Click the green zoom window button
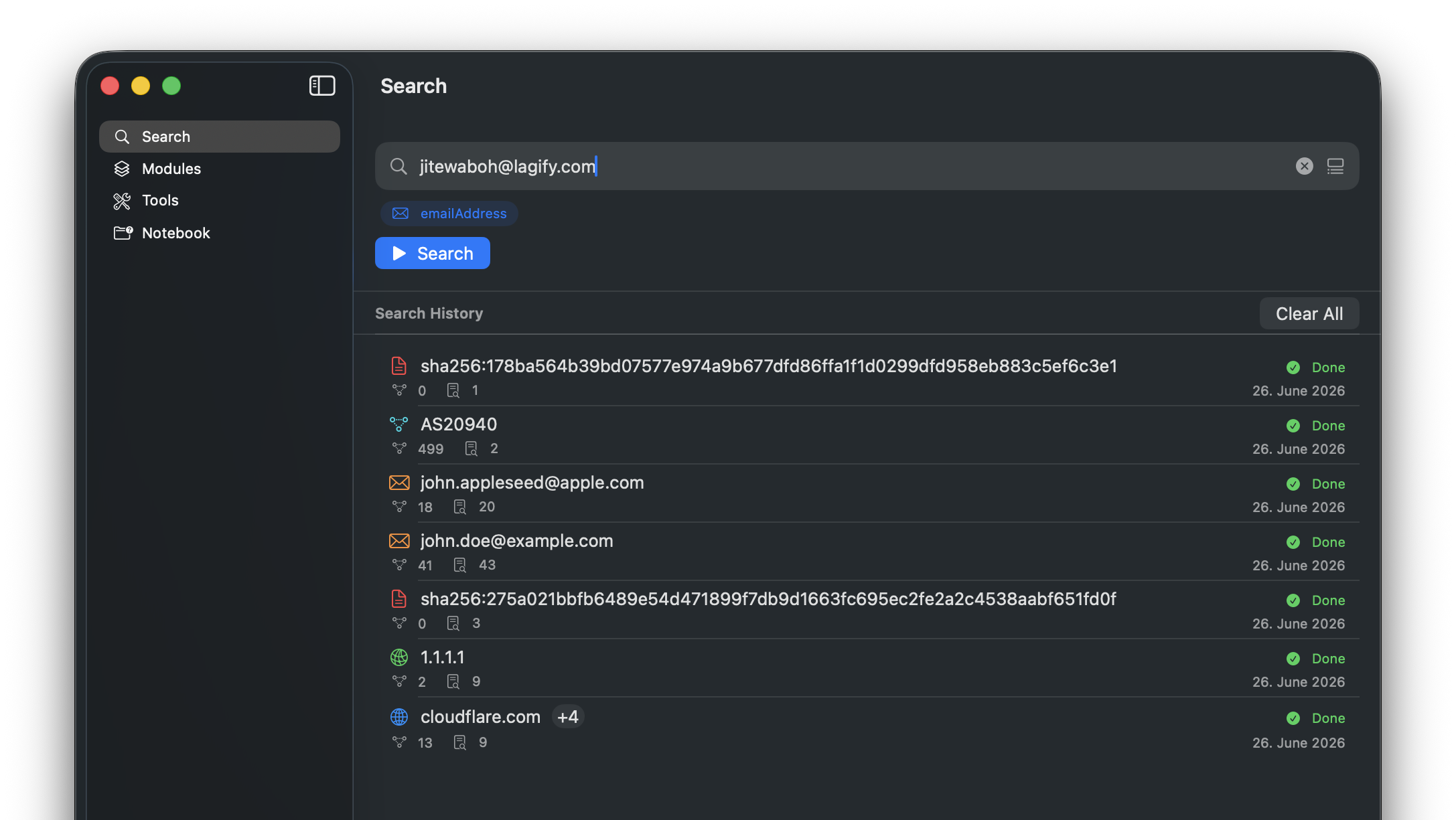The image size is (1456, 820). 171,86
